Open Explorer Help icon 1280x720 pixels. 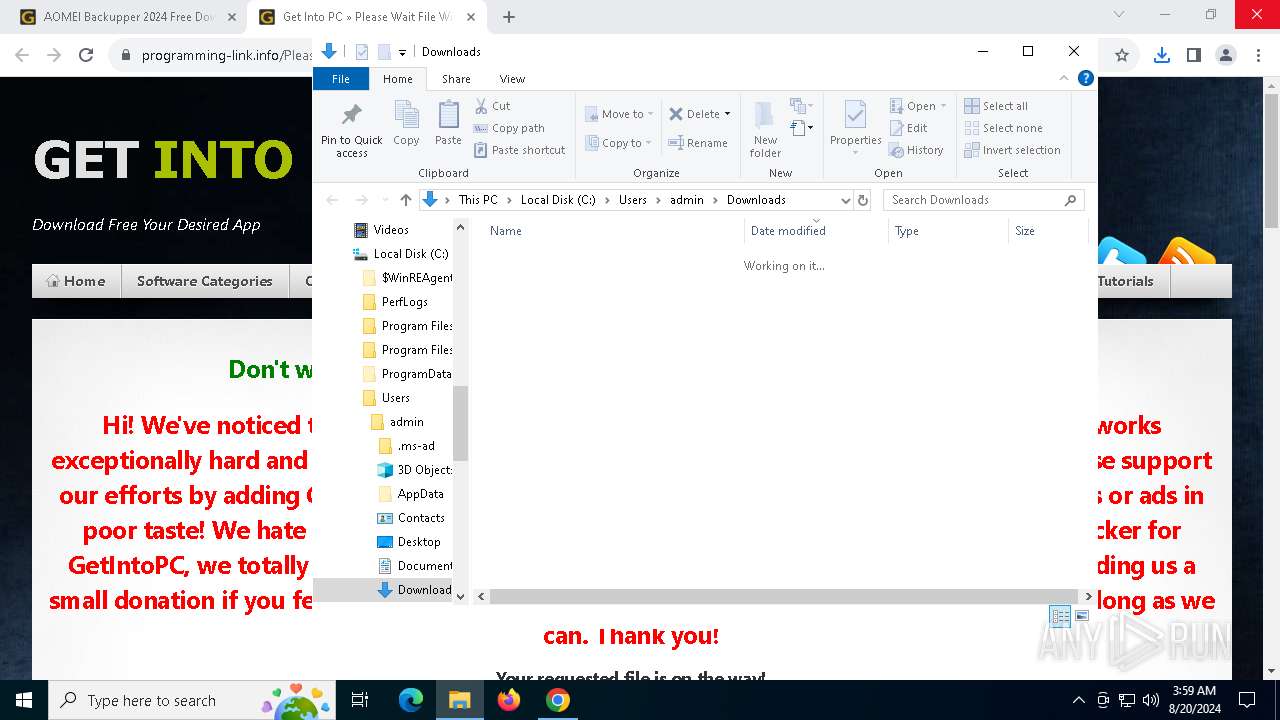1086,78
